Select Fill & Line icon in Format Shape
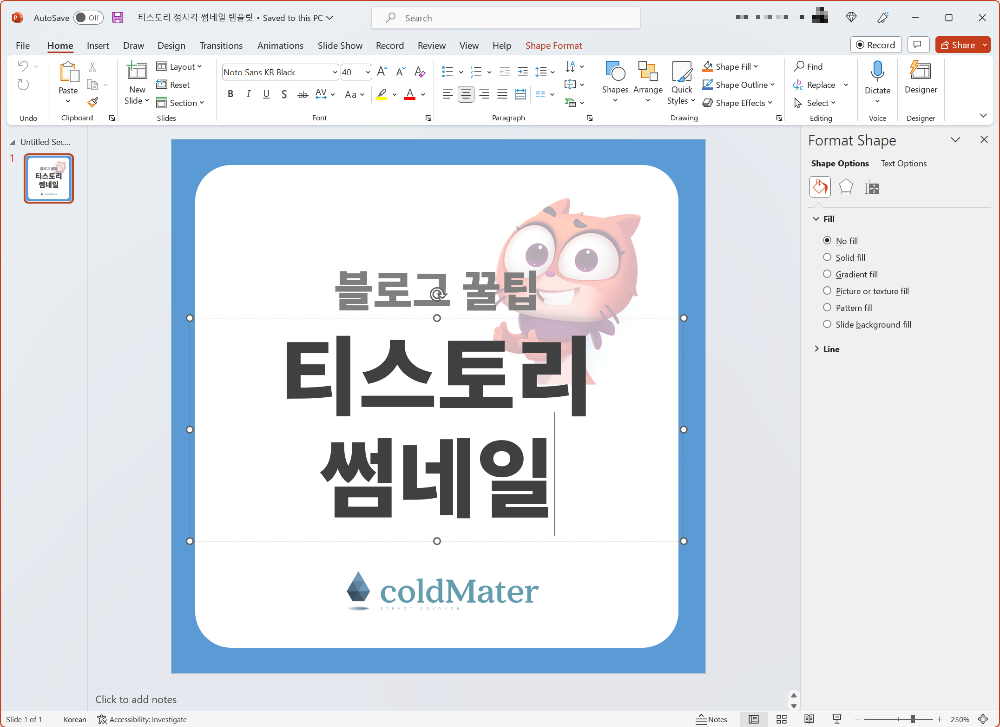The width and height of the screenshot is (1000, 727). pyautogui.click(x=819, y=187)
